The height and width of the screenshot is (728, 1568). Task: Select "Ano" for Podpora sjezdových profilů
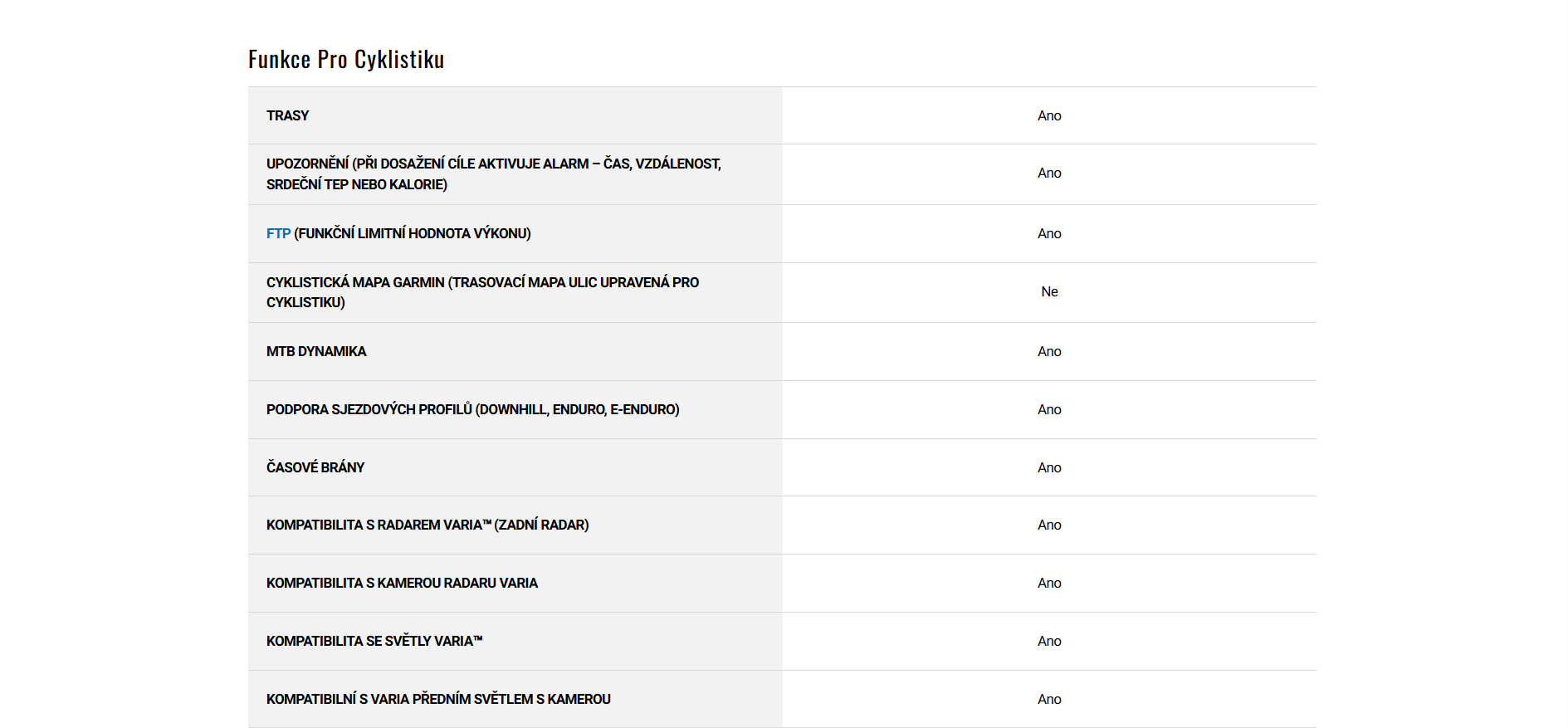point(1049,410)
